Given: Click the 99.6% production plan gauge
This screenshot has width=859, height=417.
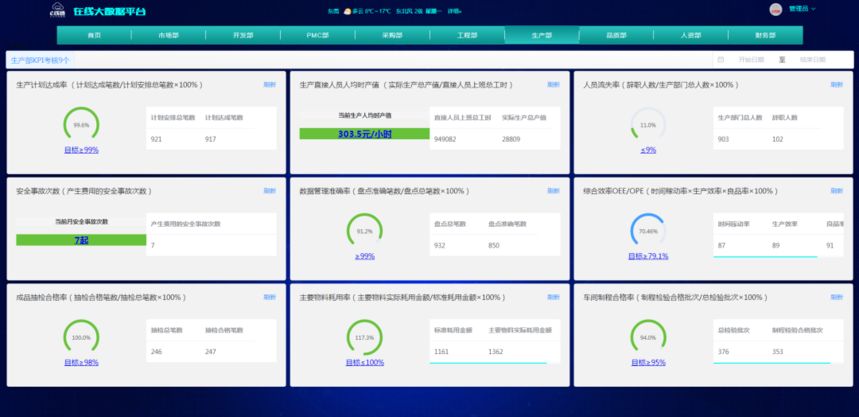Looking at the screenshot, I should [81, 125].
